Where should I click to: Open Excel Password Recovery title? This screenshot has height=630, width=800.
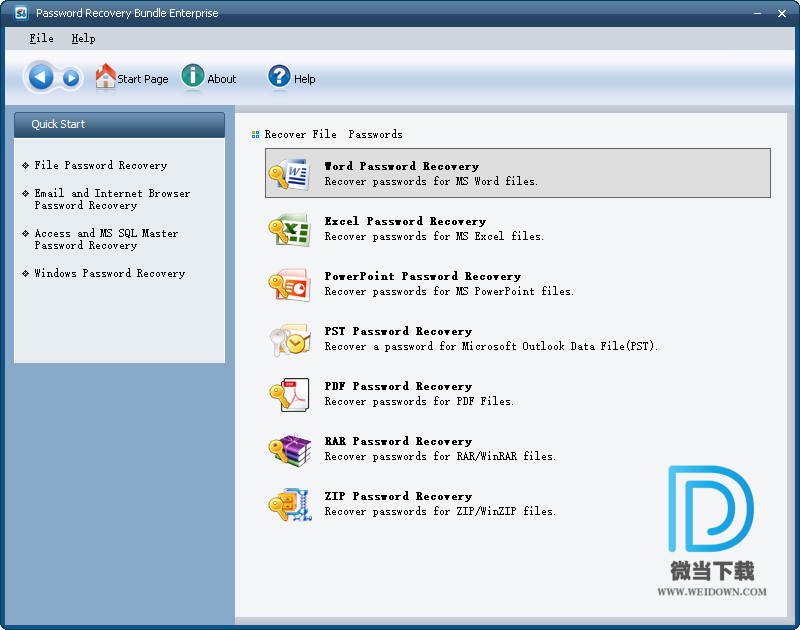click(405, 221)
